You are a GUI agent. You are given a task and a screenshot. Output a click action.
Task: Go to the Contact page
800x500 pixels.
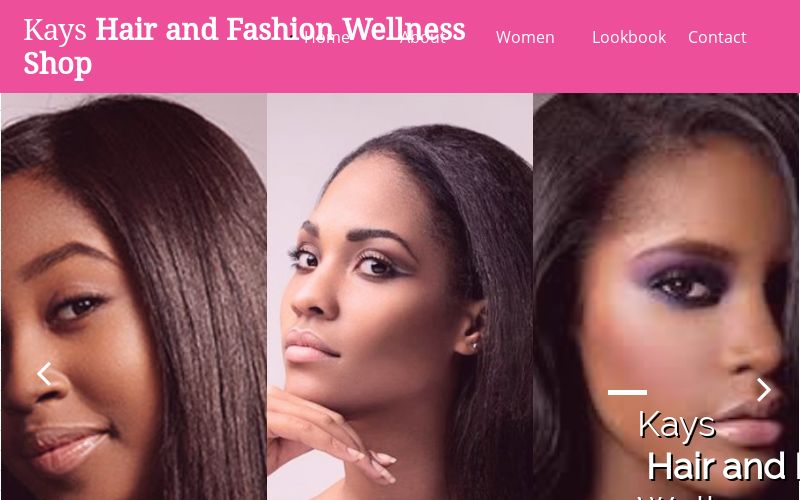coord(717,37)
